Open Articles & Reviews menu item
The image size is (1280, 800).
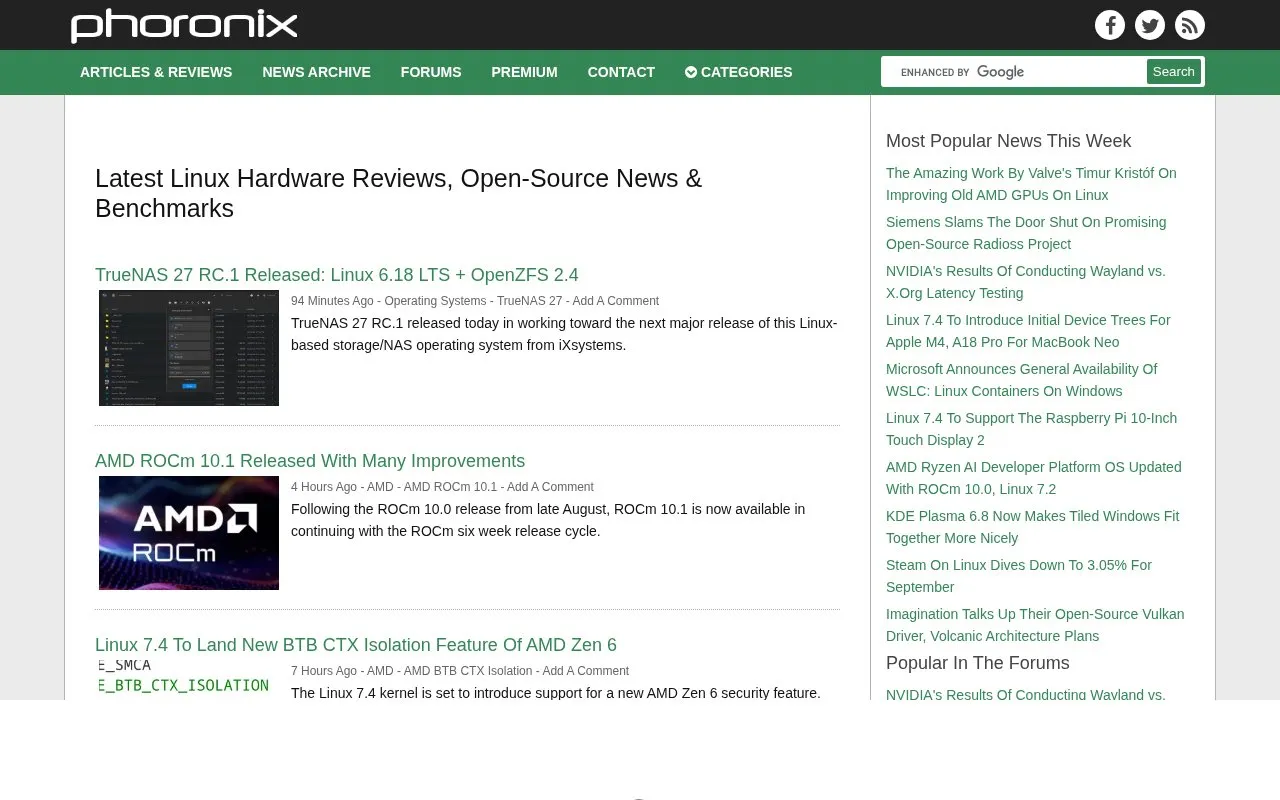(156, 72)
